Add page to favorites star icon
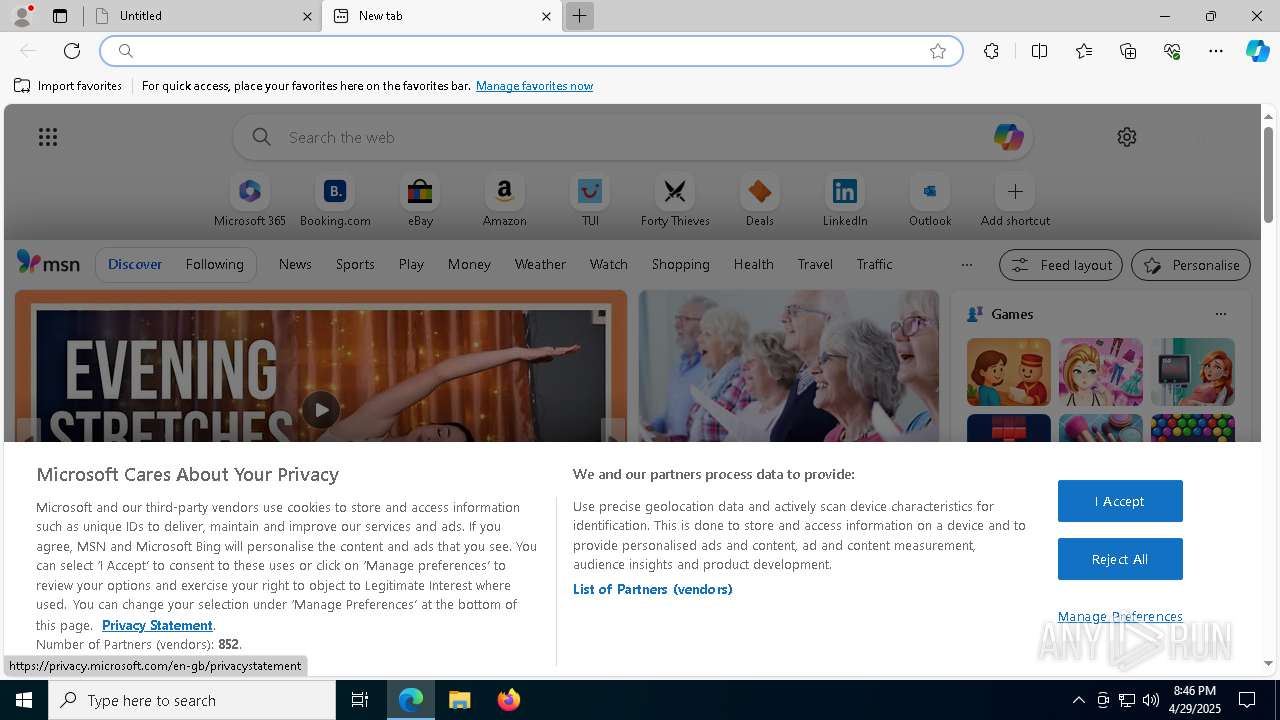The height and width of the screenshot is (720, 1280). click(938, 51)
